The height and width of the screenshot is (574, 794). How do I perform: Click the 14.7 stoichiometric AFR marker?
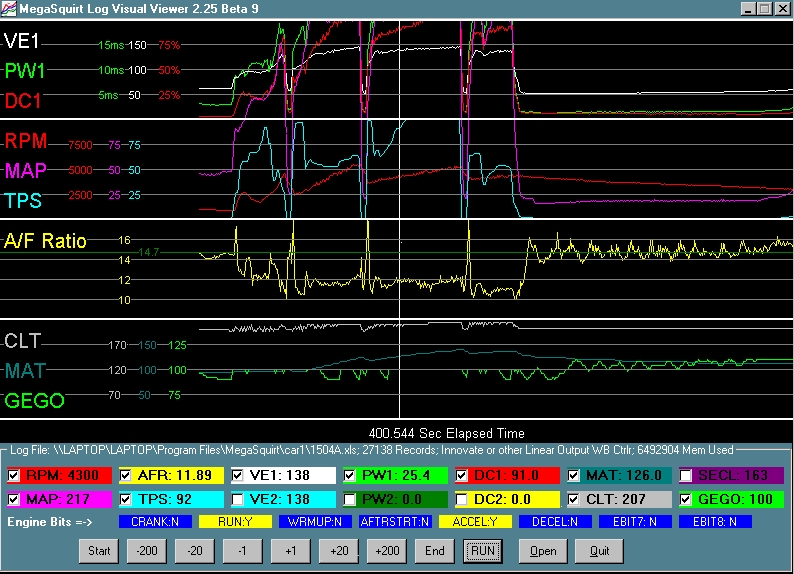click(x=148, y=252)
